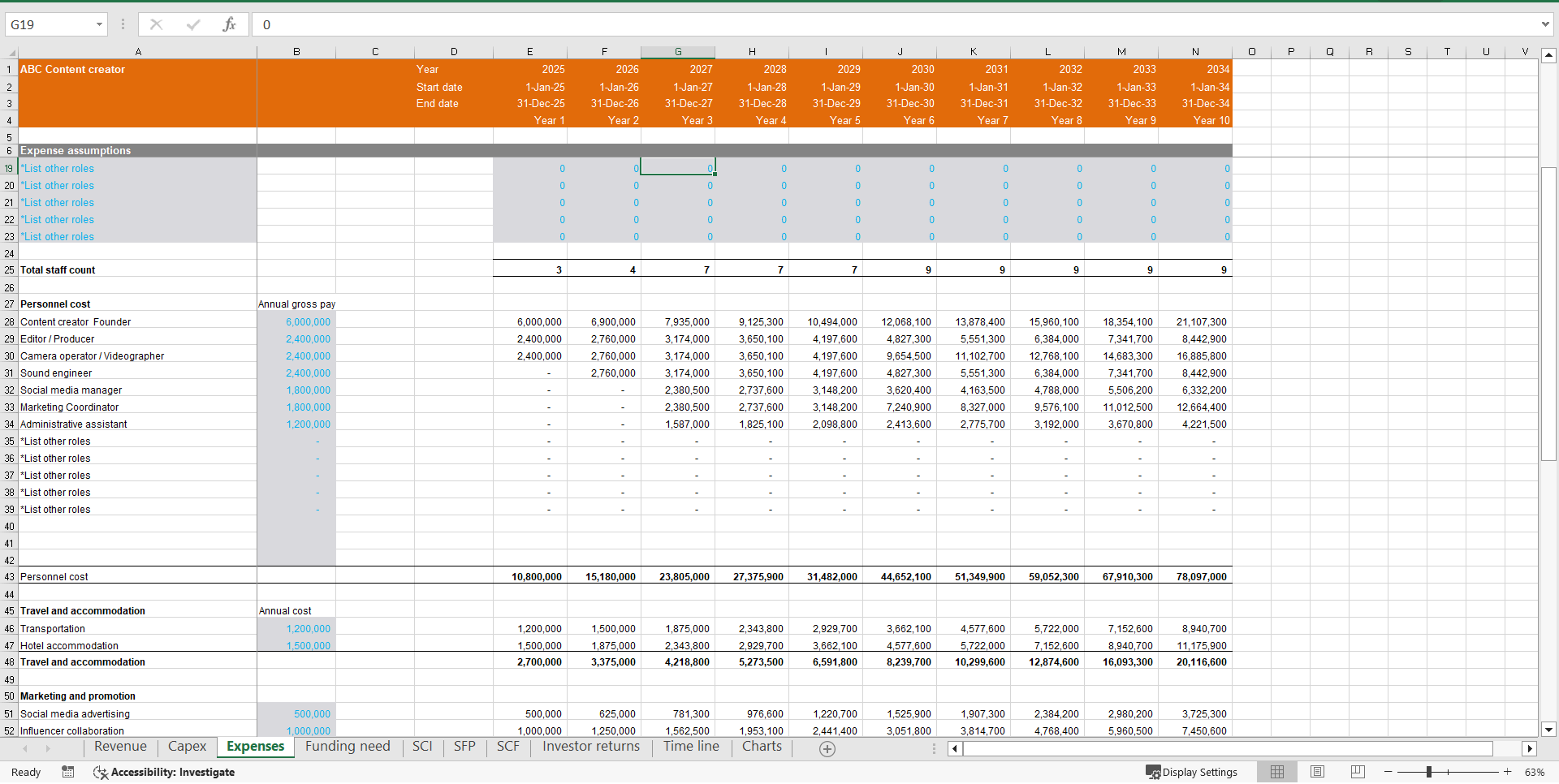Viewport: 1559px width, 784px height.
Task: Click the vertical scrollbar down arrow
Action: 1548,730
